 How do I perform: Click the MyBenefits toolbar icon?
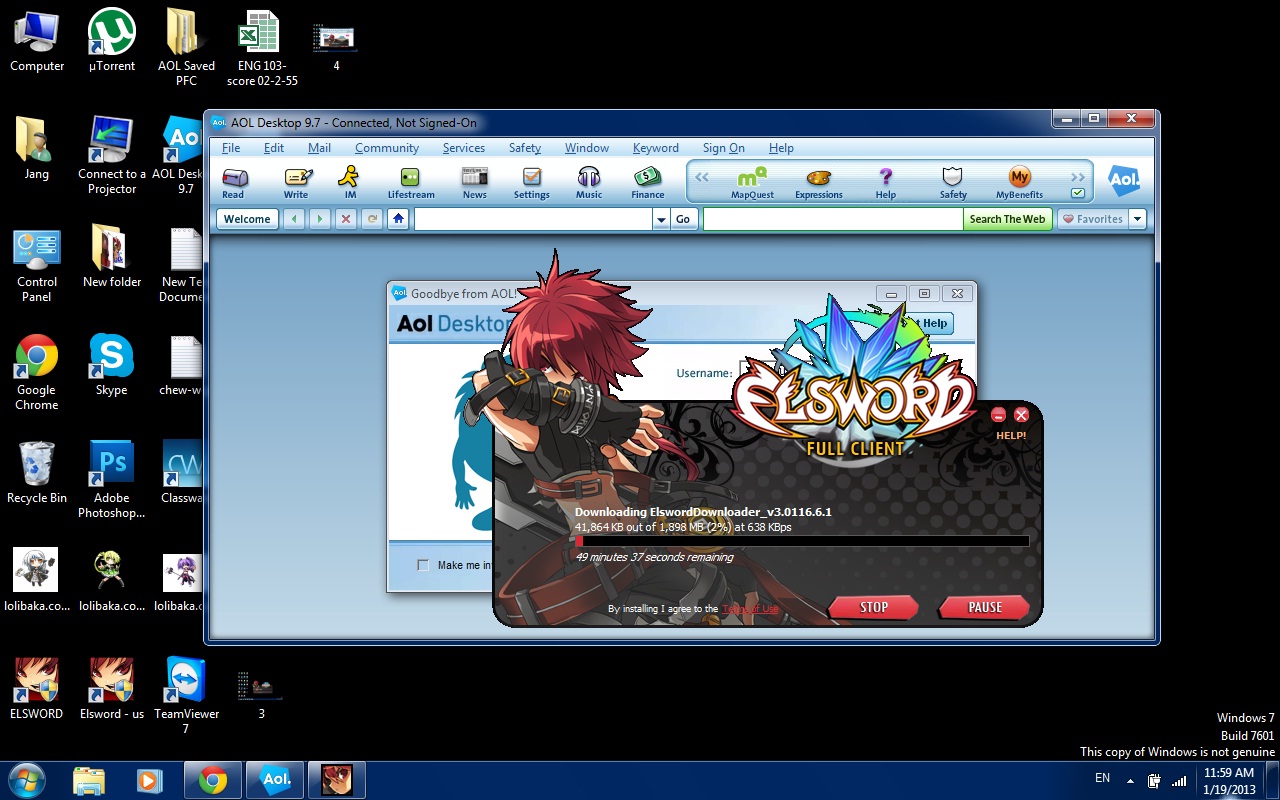1019,183
